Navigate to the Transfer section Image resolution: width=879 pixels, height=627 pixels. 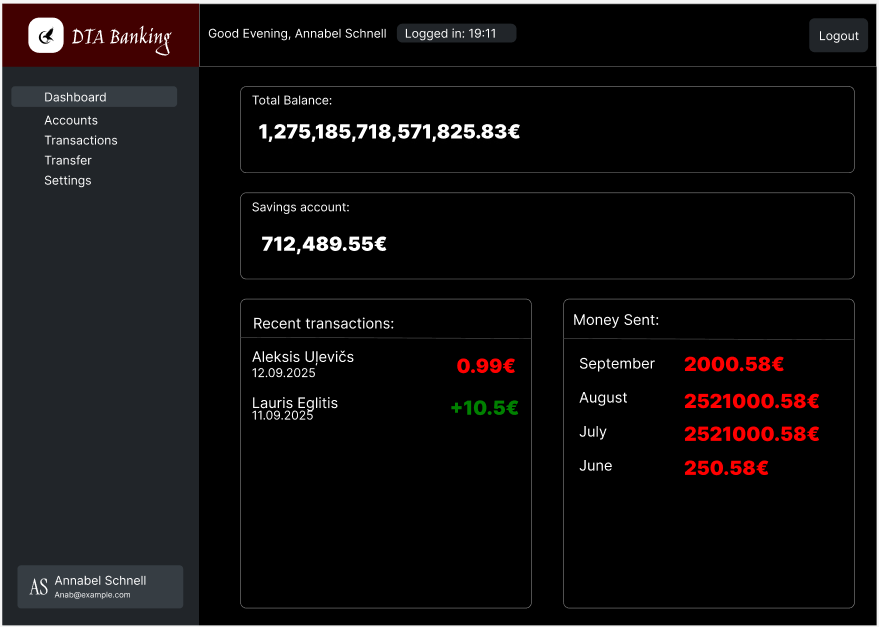(68, 160)
